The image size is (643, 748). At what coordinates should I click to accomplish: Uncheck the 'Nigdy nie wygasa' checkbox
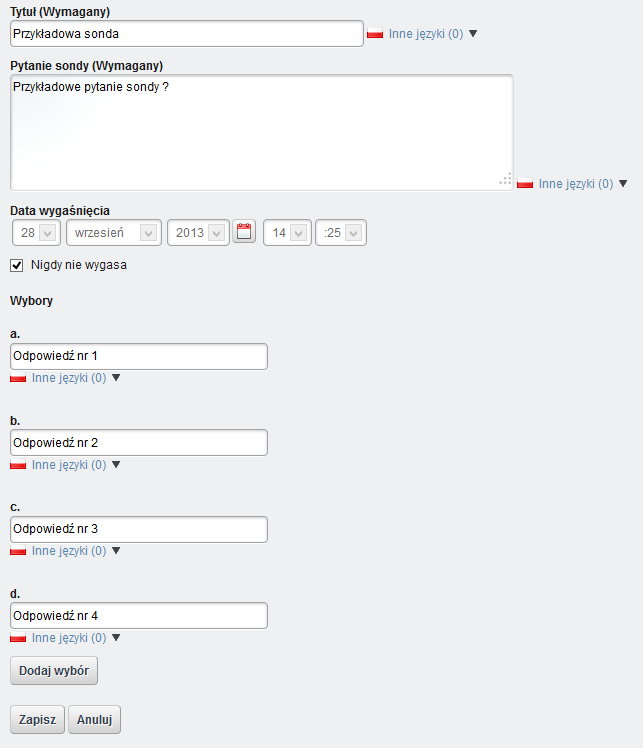17,265
